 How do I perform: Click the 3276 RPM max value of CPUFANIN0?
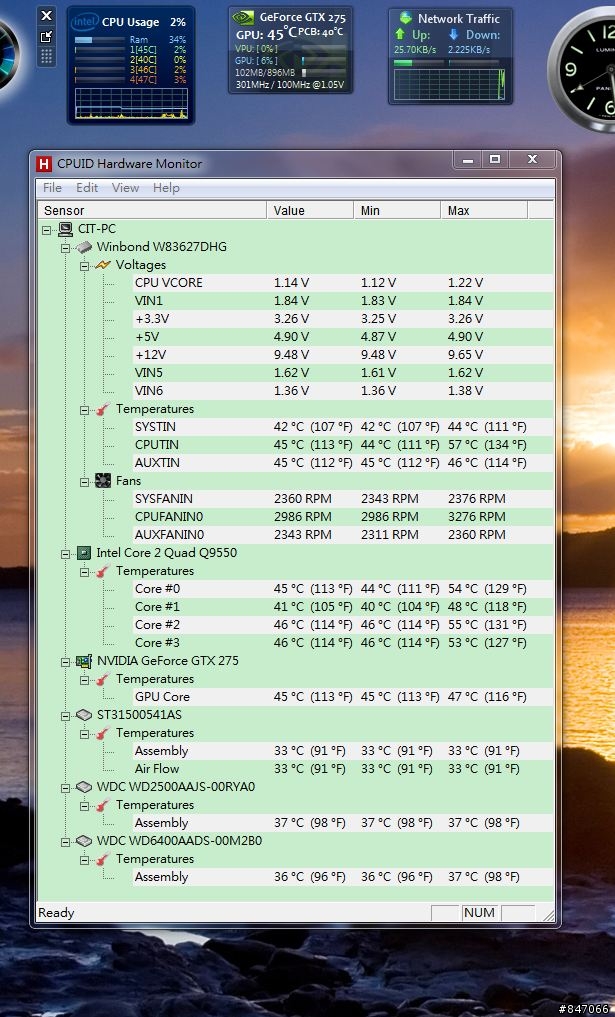coord(477,517)
